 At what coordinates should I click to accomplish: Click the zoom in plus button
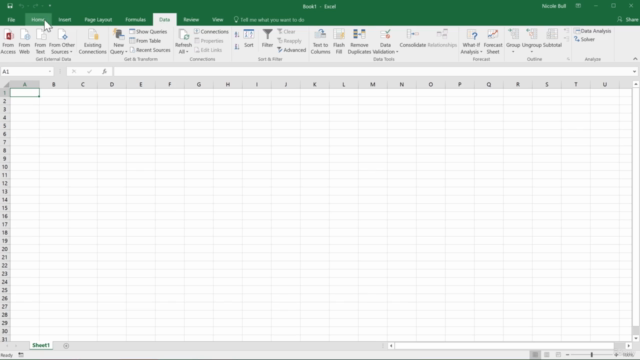pos(616,355)
